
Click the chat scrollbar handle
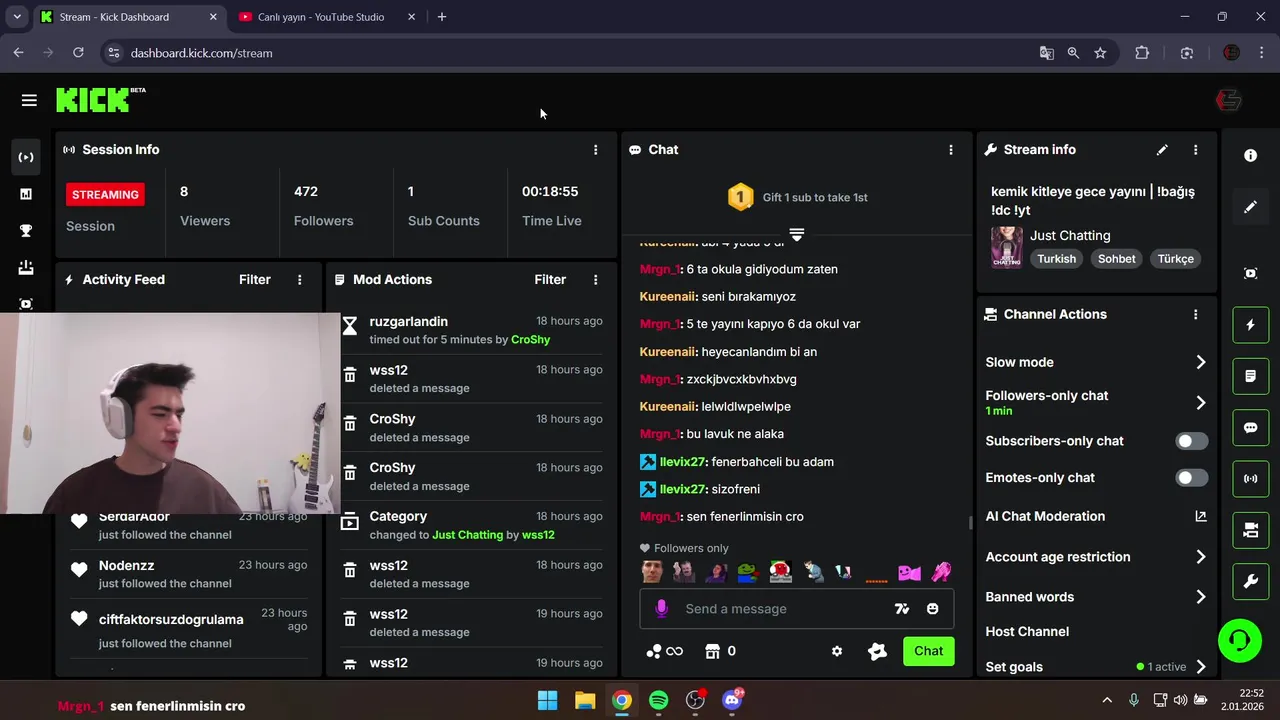point(969,522)
